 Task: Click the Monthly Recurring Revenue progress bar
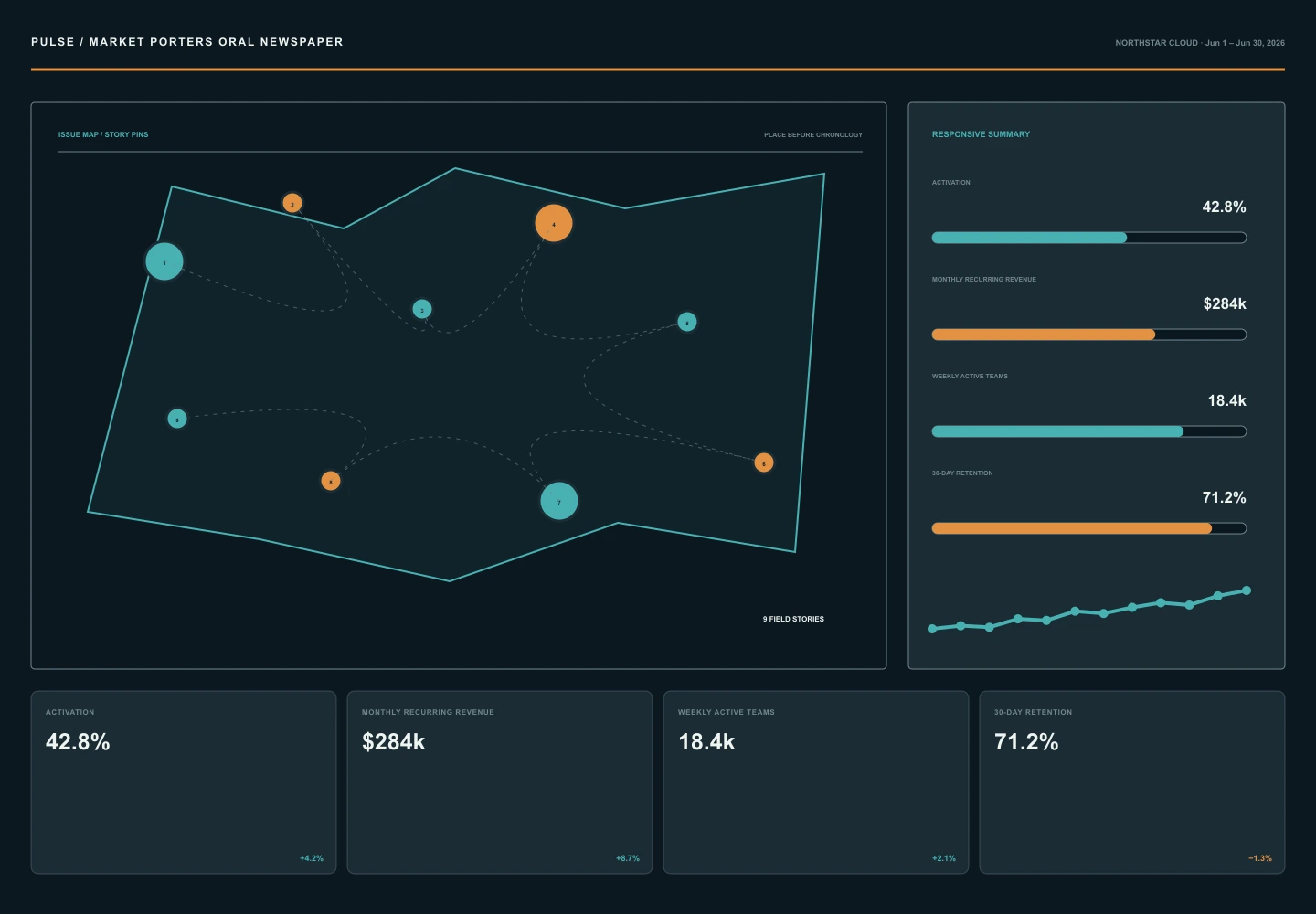1089,335
